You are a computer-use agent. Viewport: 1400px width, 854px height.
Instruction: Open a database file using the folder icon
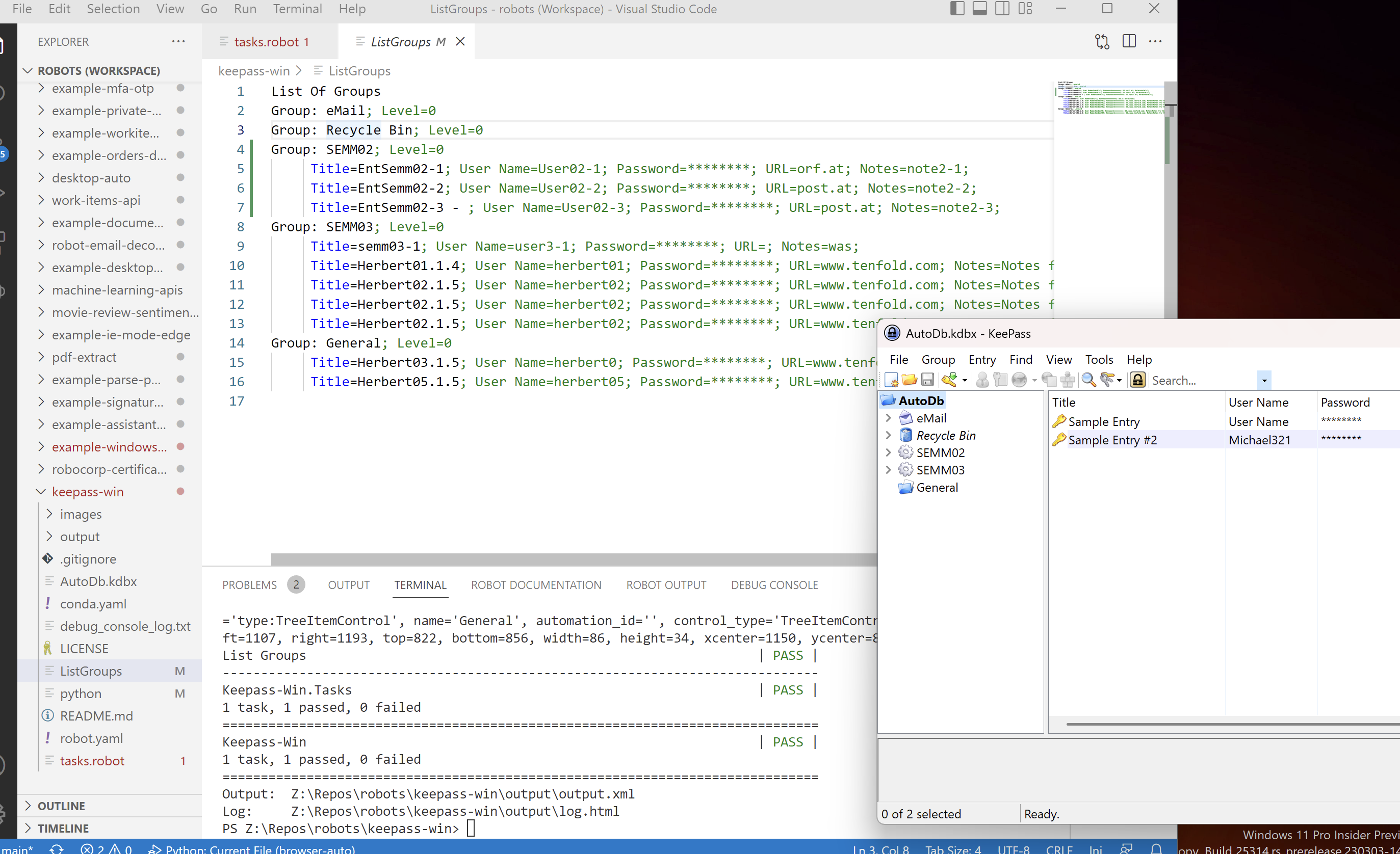(909, 380)
